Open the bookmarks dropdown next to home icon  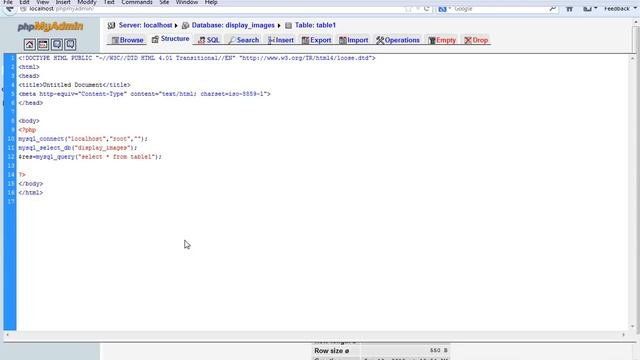coord(590,8)
